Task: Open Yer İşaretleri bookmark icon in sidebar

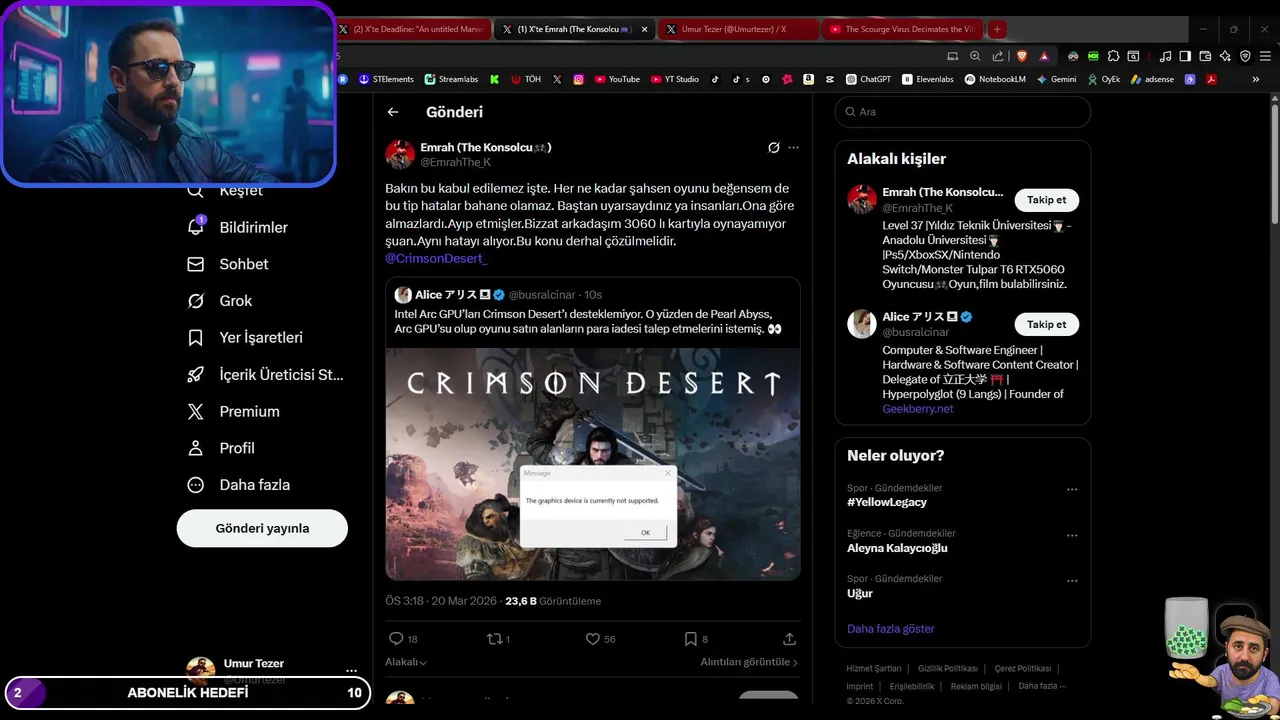Action: point(196,338)
